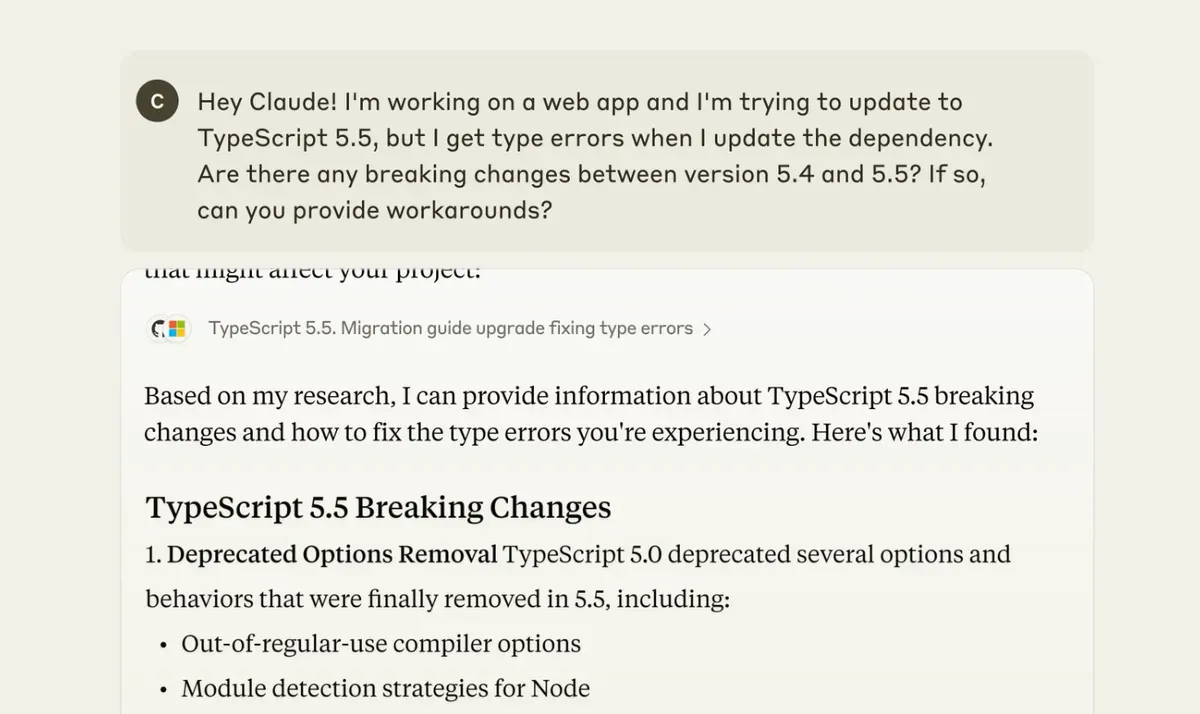
Task: Open the TypeScript 5.5 migration guide search link
Action: click(450, 328)
